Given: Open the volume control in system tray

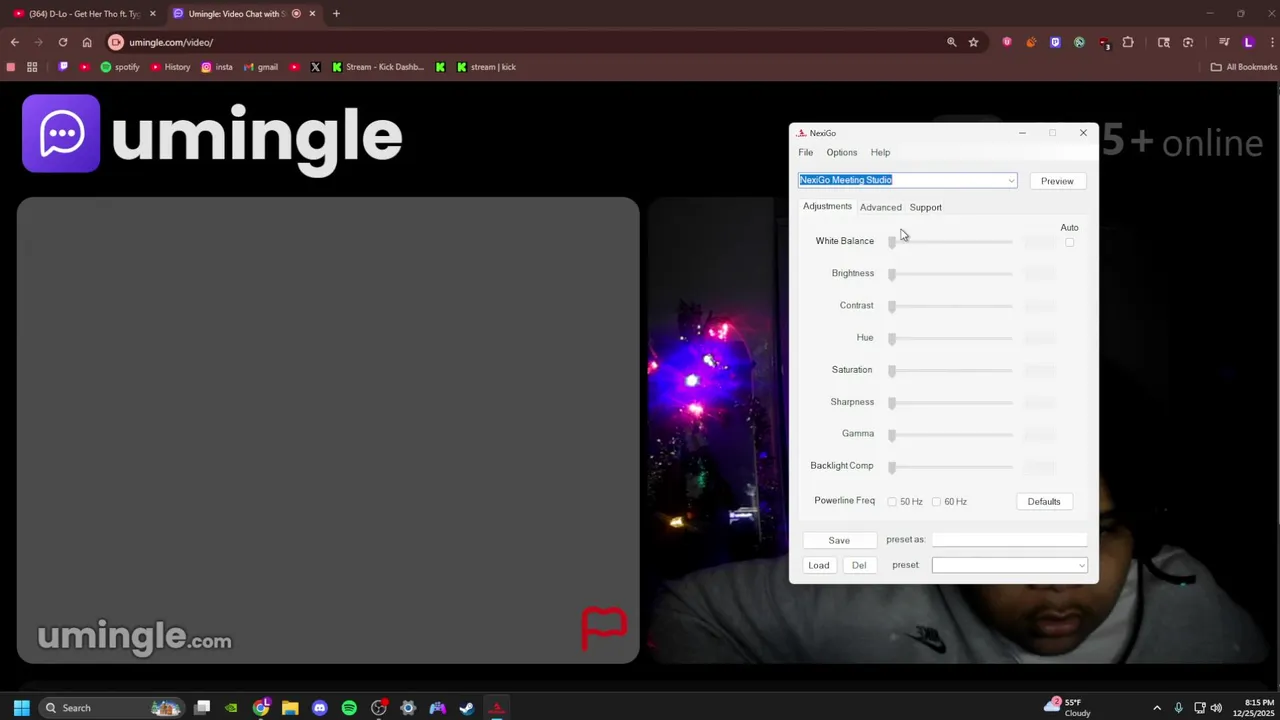Looking at the screenshot, I should coord(1216,708).
